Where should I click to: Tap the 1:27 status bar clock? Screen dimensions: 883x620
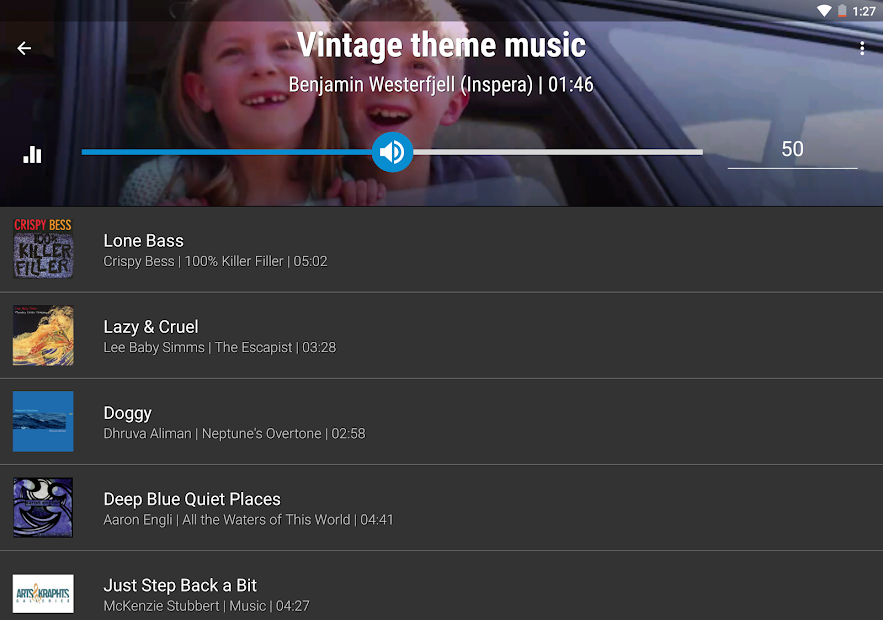click(x=864, y=11)
